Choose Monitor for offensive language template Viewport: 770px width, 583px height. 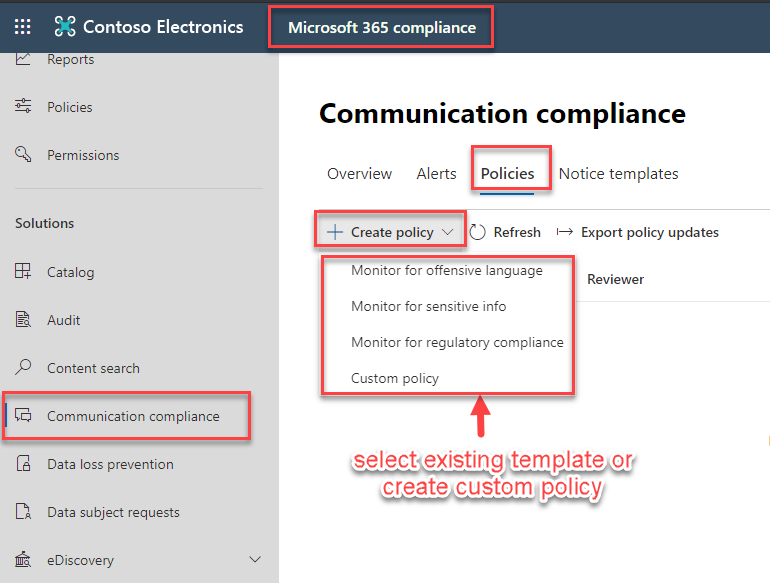coord(446,270)
